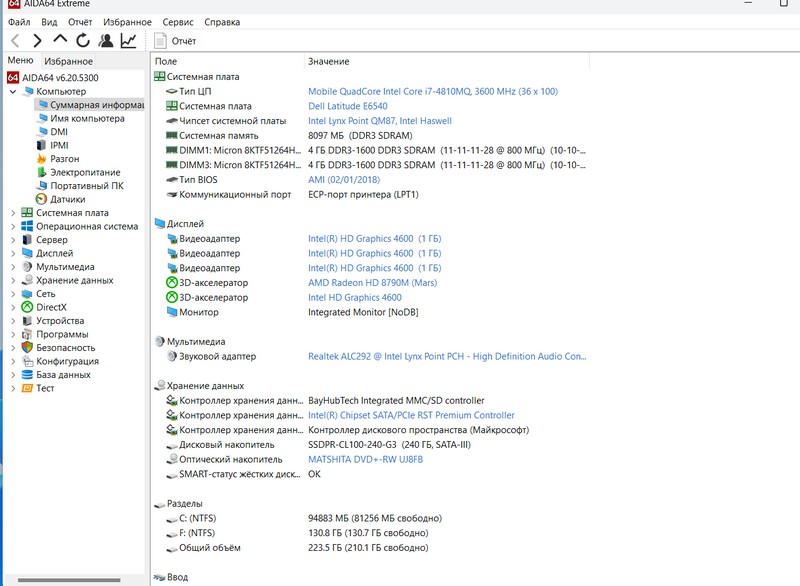Switch to the Избранное tab
Image resolution: width=800 pixels, height=586 pixels.
(68, 61)
